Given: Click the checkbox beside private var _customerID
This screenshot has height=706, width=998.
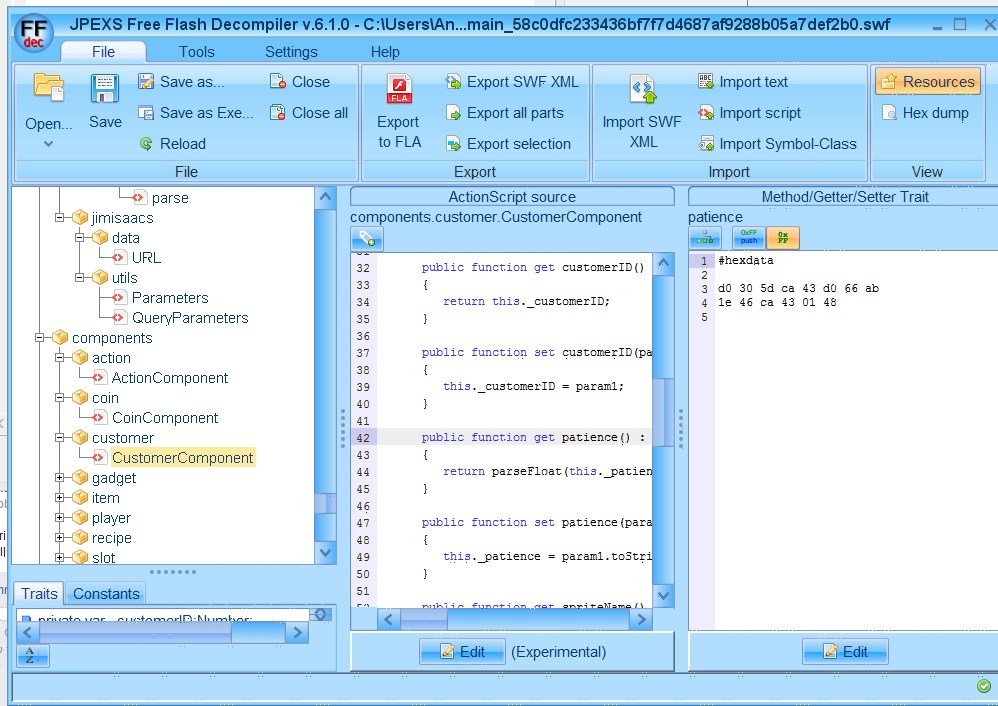Looking at the screenshot, I should (x=27, y=616).
